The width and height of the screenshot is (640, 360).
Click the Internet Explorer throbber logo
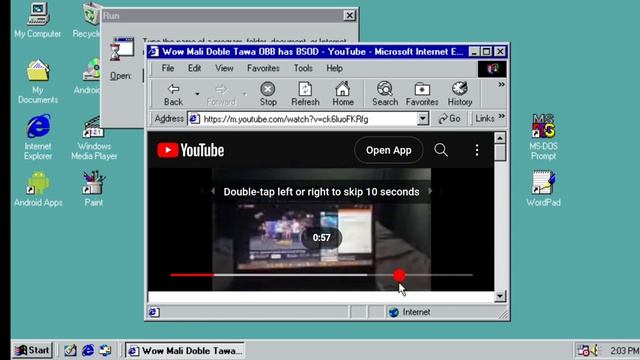(x=492, y=69)
